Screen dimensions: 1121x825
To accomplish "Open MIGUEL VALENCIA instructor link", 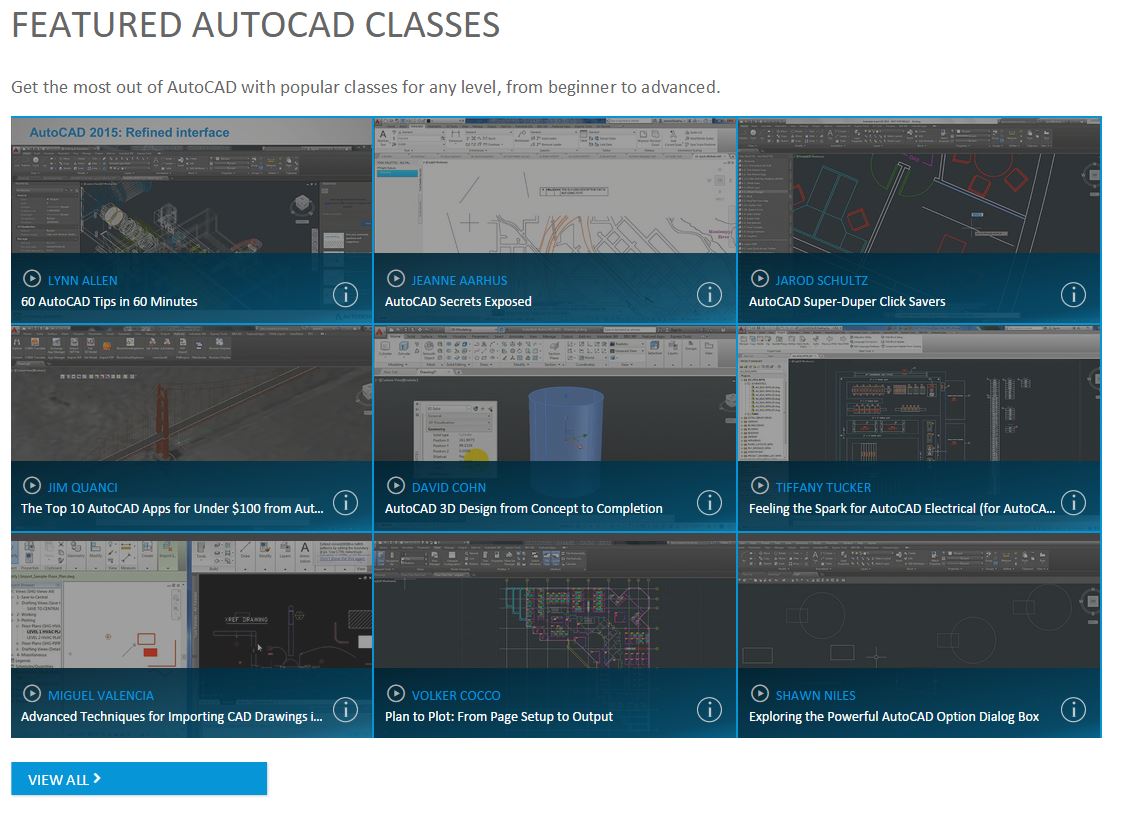I will [x=101, y=696].
